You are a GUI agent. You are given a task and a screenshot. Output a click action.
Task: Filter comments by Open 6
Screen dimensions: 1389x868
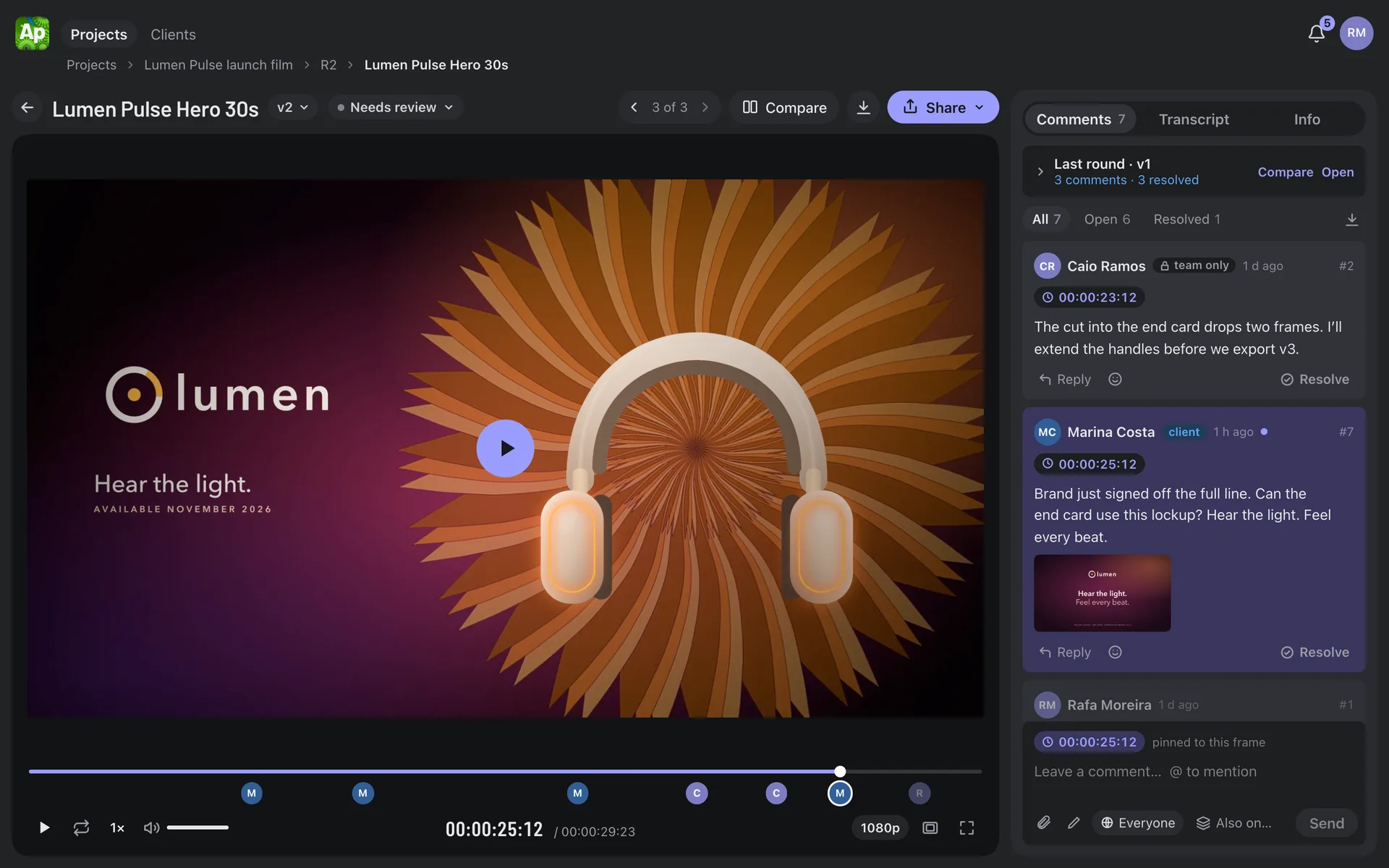pyautogui.click(x=1107, y=219)
